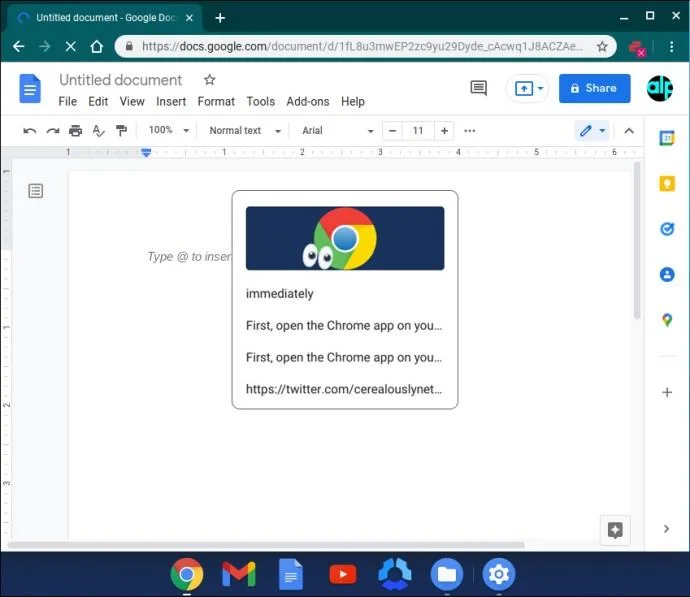Open the Edit menu
The image size is (690, 597).
98,102
